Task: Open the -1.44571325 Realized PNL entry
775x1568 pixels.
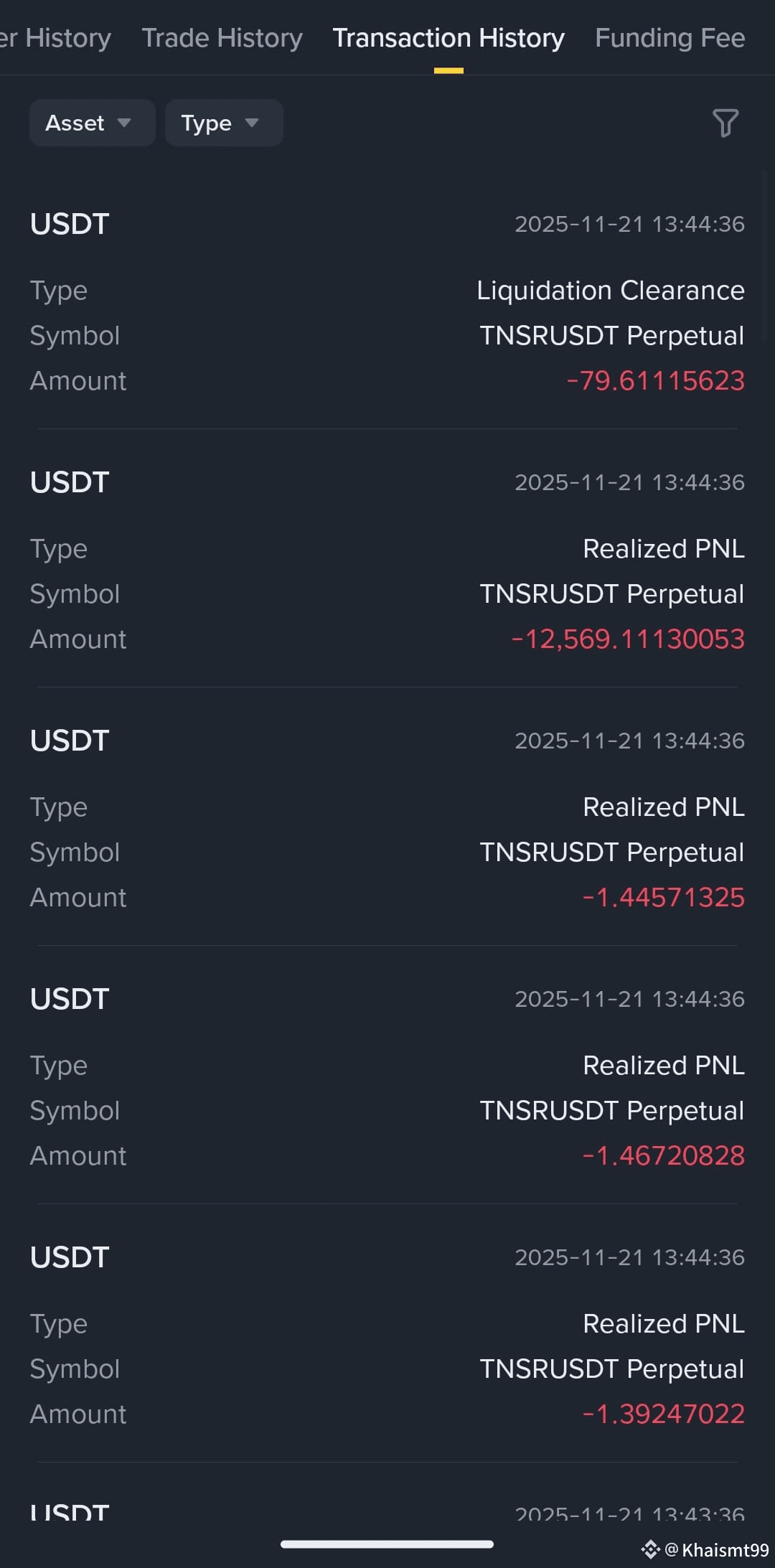Action: tap(387, 817)
